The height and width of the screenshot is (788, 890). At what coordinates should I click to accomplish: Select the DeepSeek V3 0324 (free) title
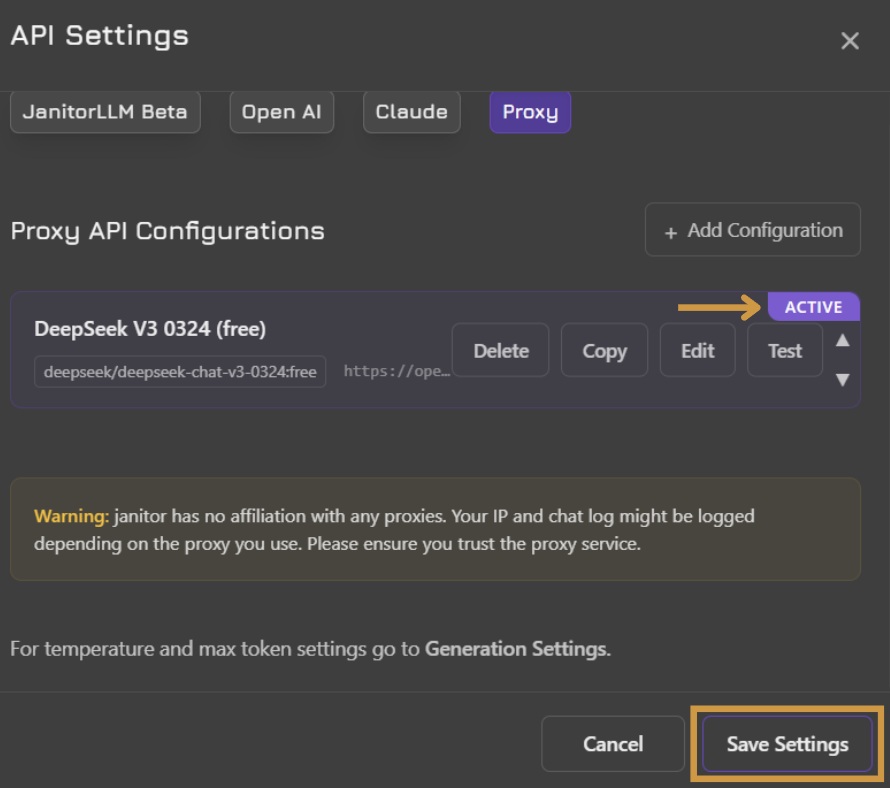click(x=150, y=329)
